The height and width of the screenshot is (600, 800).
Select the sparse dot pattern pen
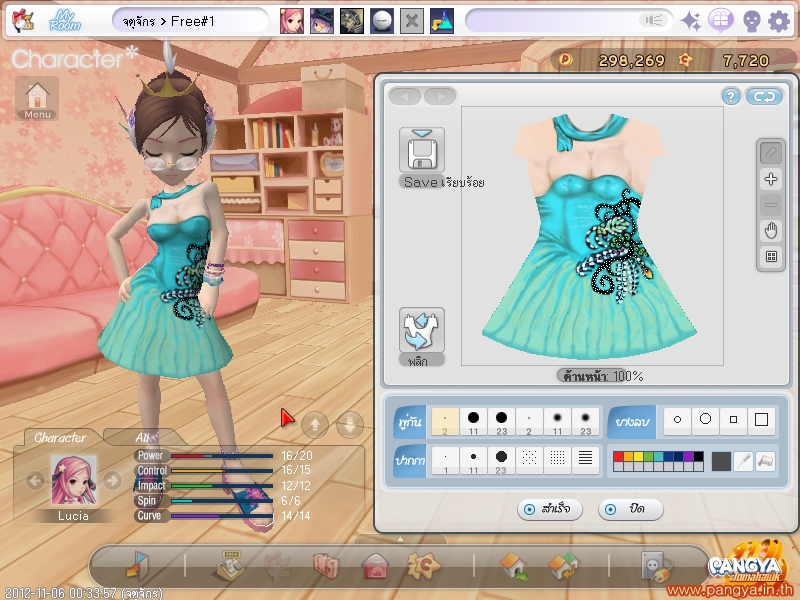pyautogui.click(x=529, y=461)
